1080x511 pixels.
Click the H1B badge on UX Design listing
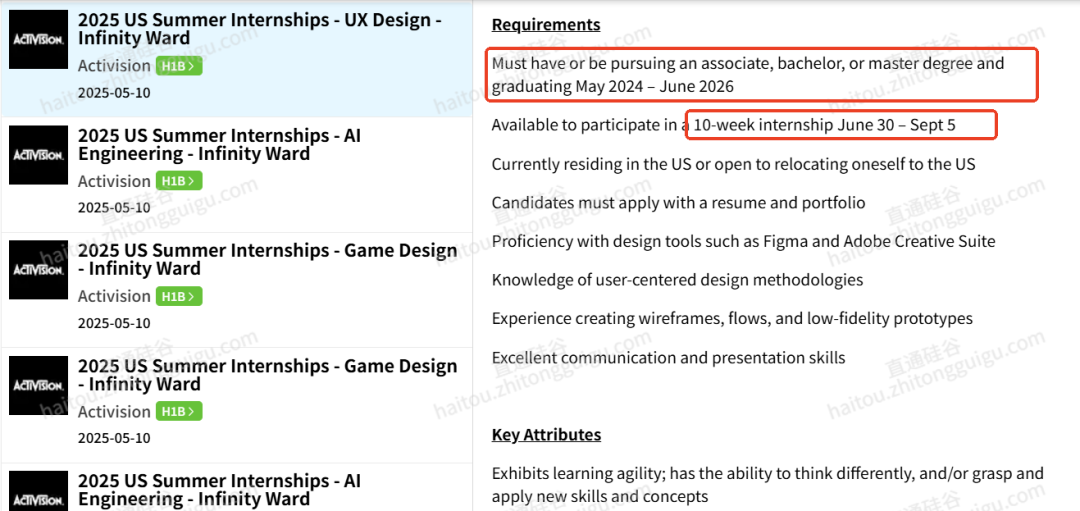(179, 66)
